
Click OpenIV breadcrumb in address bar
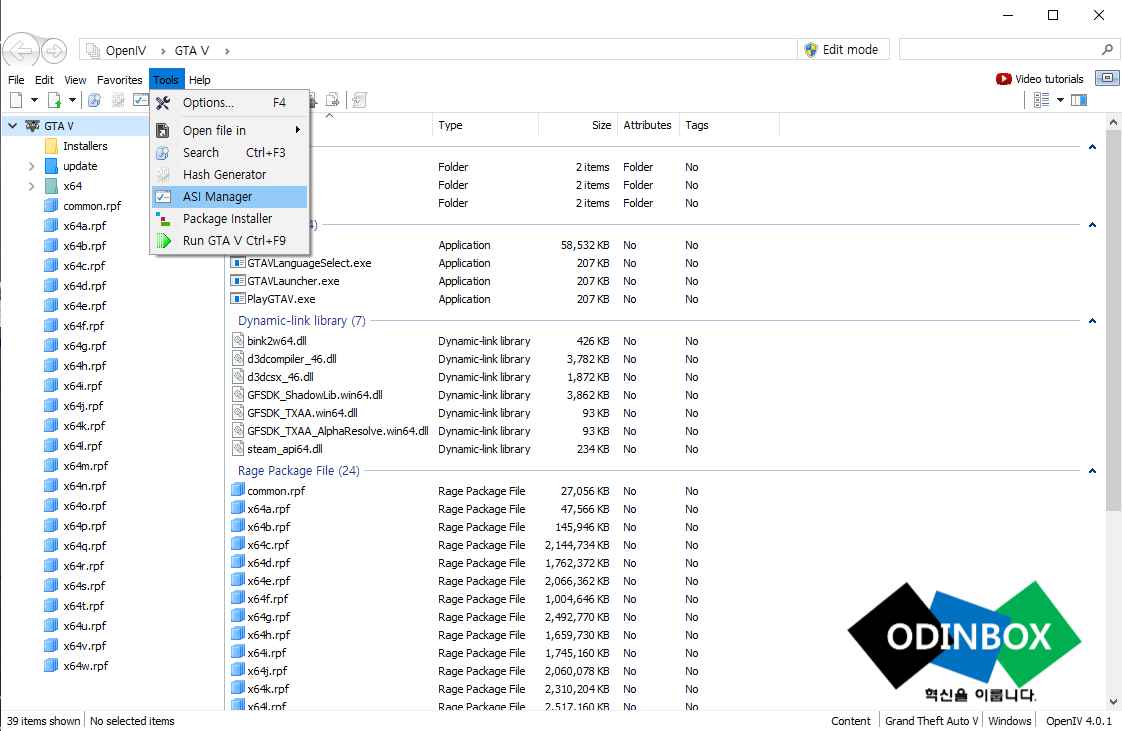(x=126, y=51)
